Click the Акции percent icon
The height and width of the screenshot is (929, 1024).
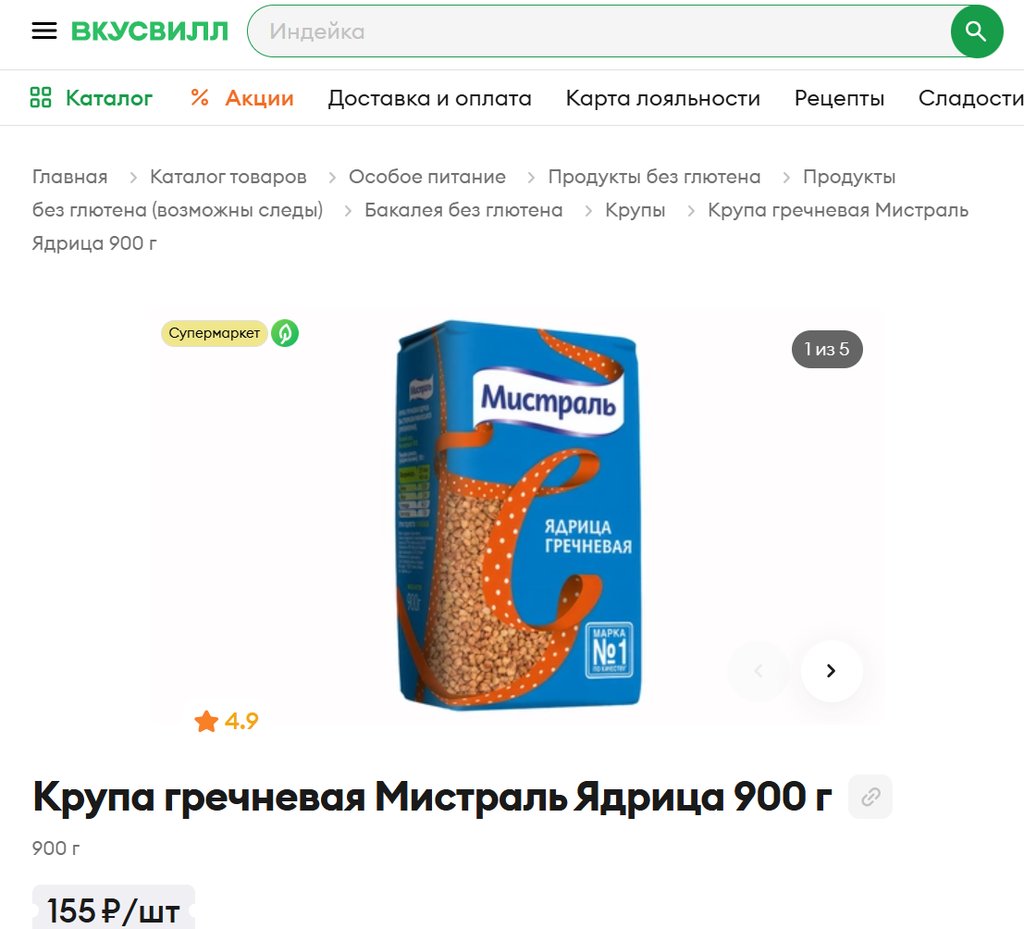199,98
